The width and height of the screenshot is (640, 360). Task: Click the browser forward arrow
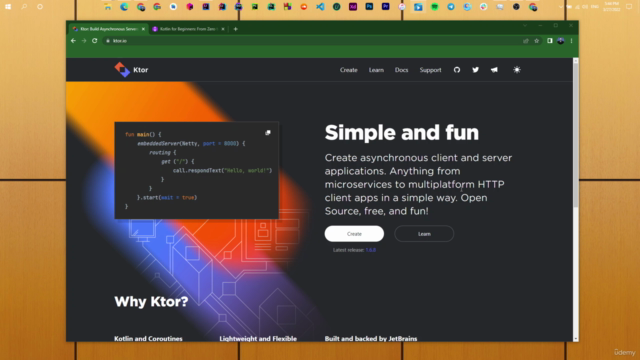click(84, 41)
